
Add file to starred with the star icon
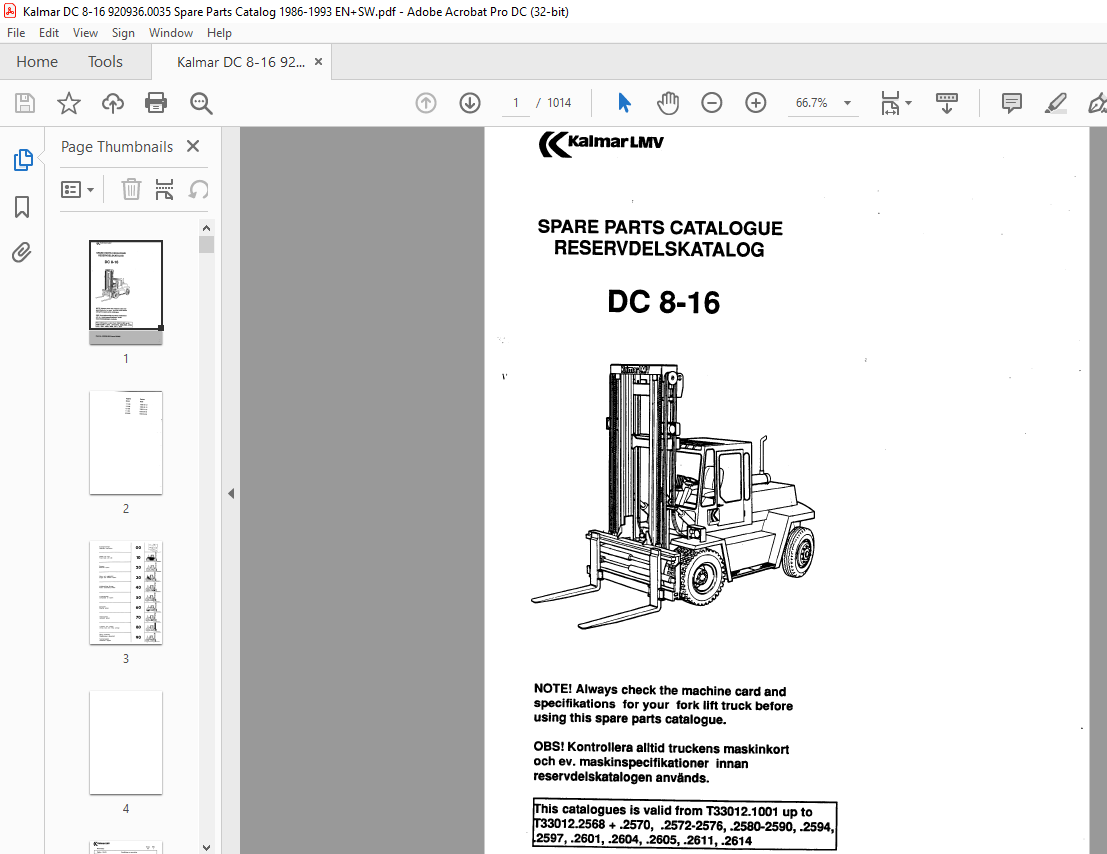click(x=68, y=103)
